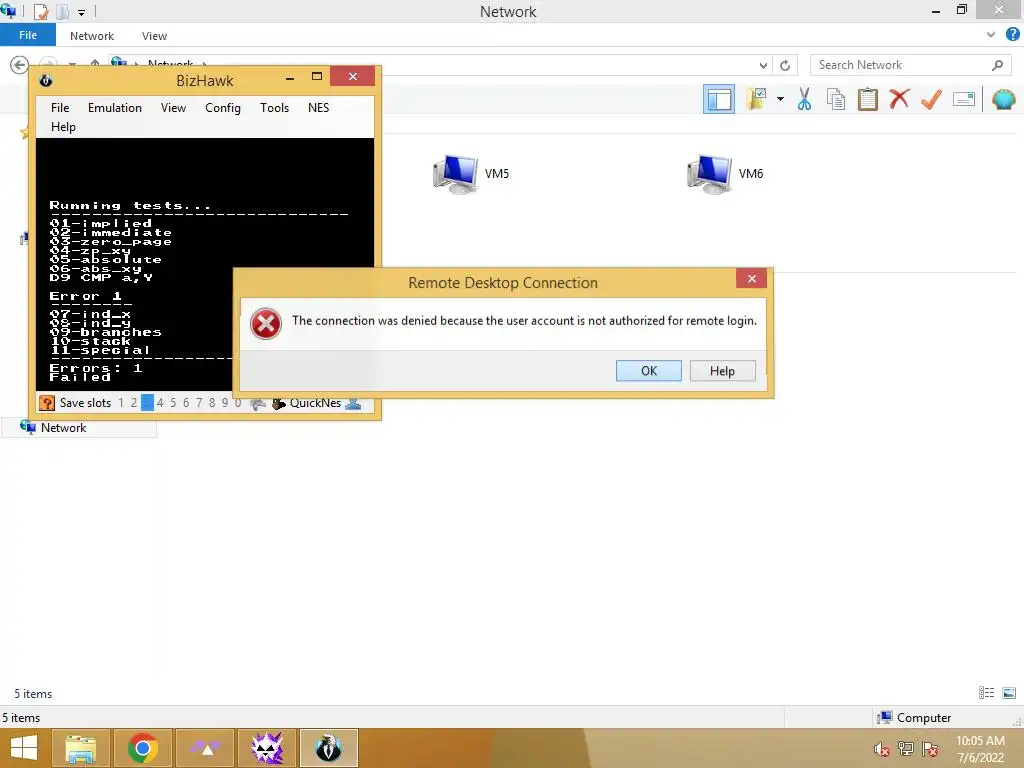The width and height of the screenshot is (1024, 768).
Task: Click the magnifier search icon
Action: coord(997,65)
